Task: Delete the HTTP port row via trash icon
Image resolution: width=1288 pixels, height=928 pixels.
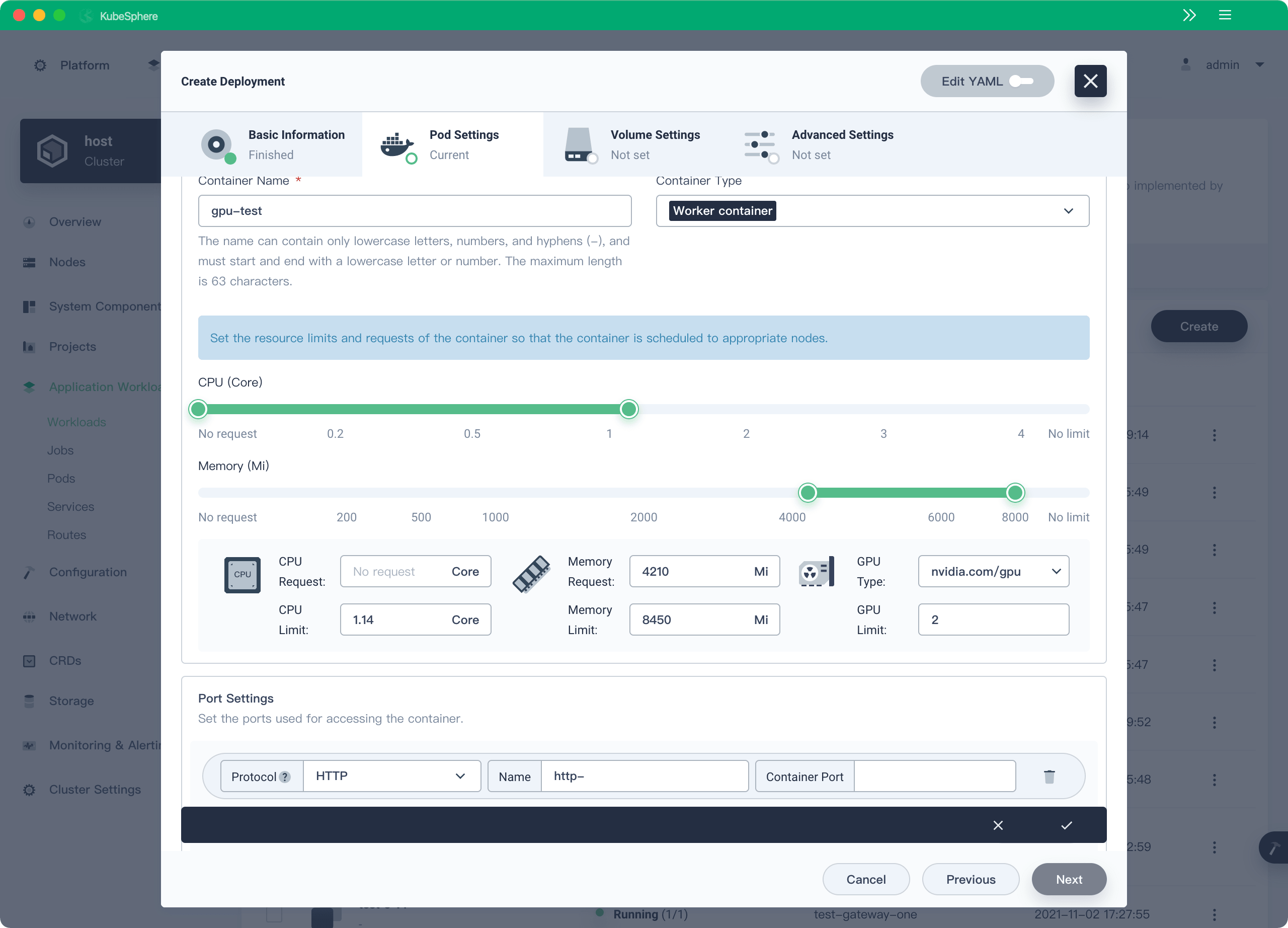Action: [x=1049, y=776]
